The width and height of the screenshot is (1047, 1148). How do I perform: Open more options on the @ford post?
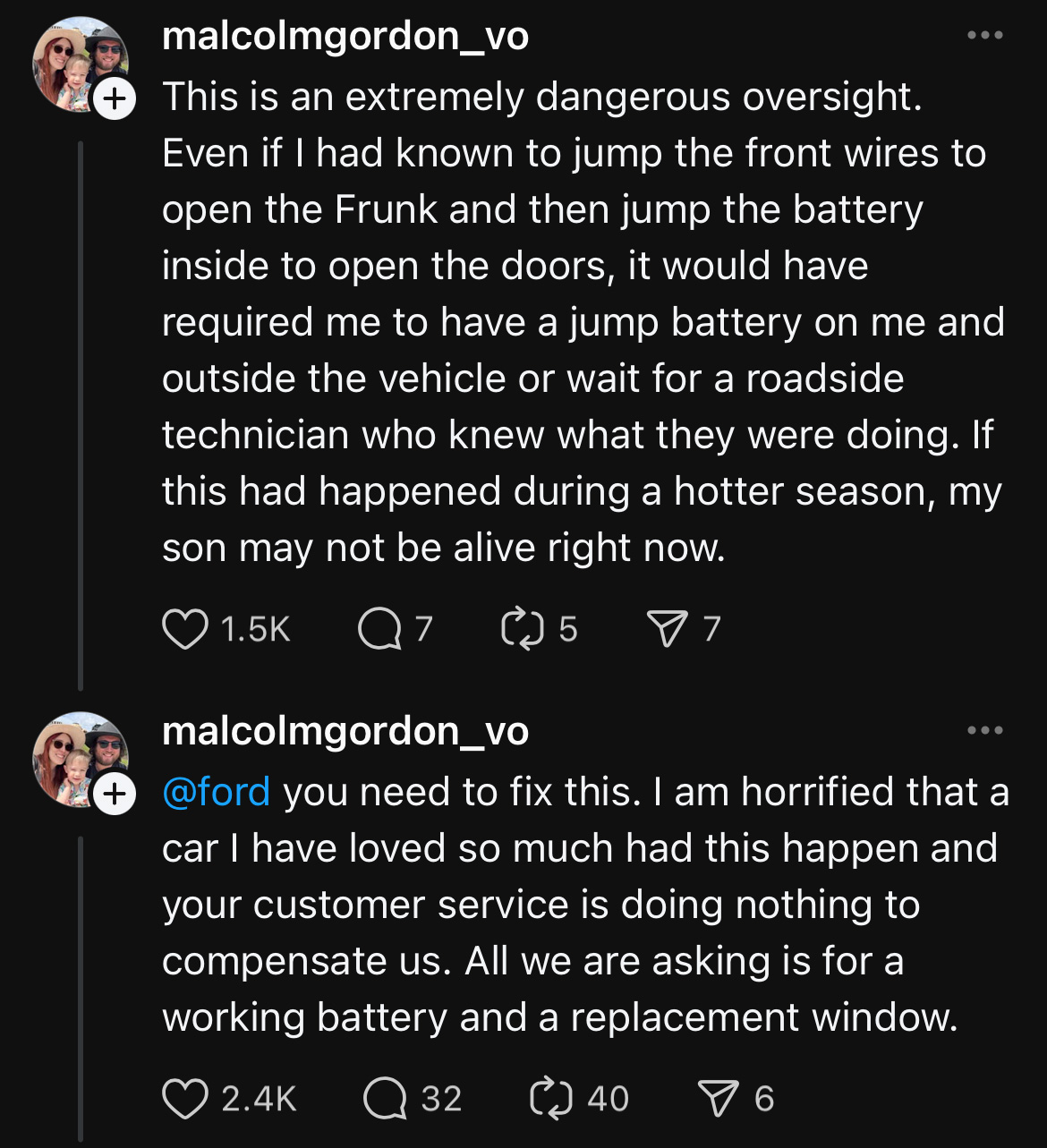[985, 730]
